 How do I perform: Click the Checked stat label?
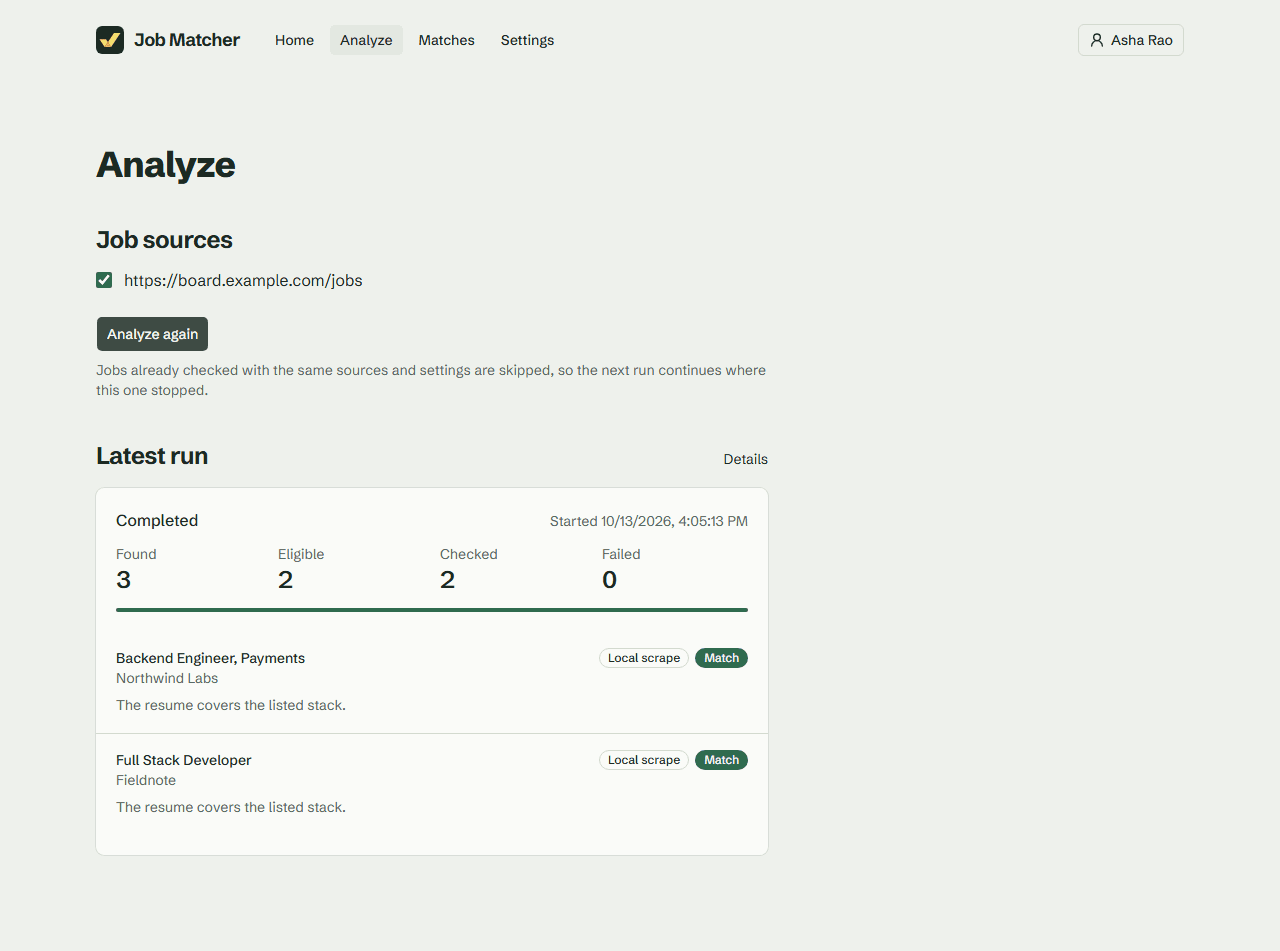click(x=469, y=554)
